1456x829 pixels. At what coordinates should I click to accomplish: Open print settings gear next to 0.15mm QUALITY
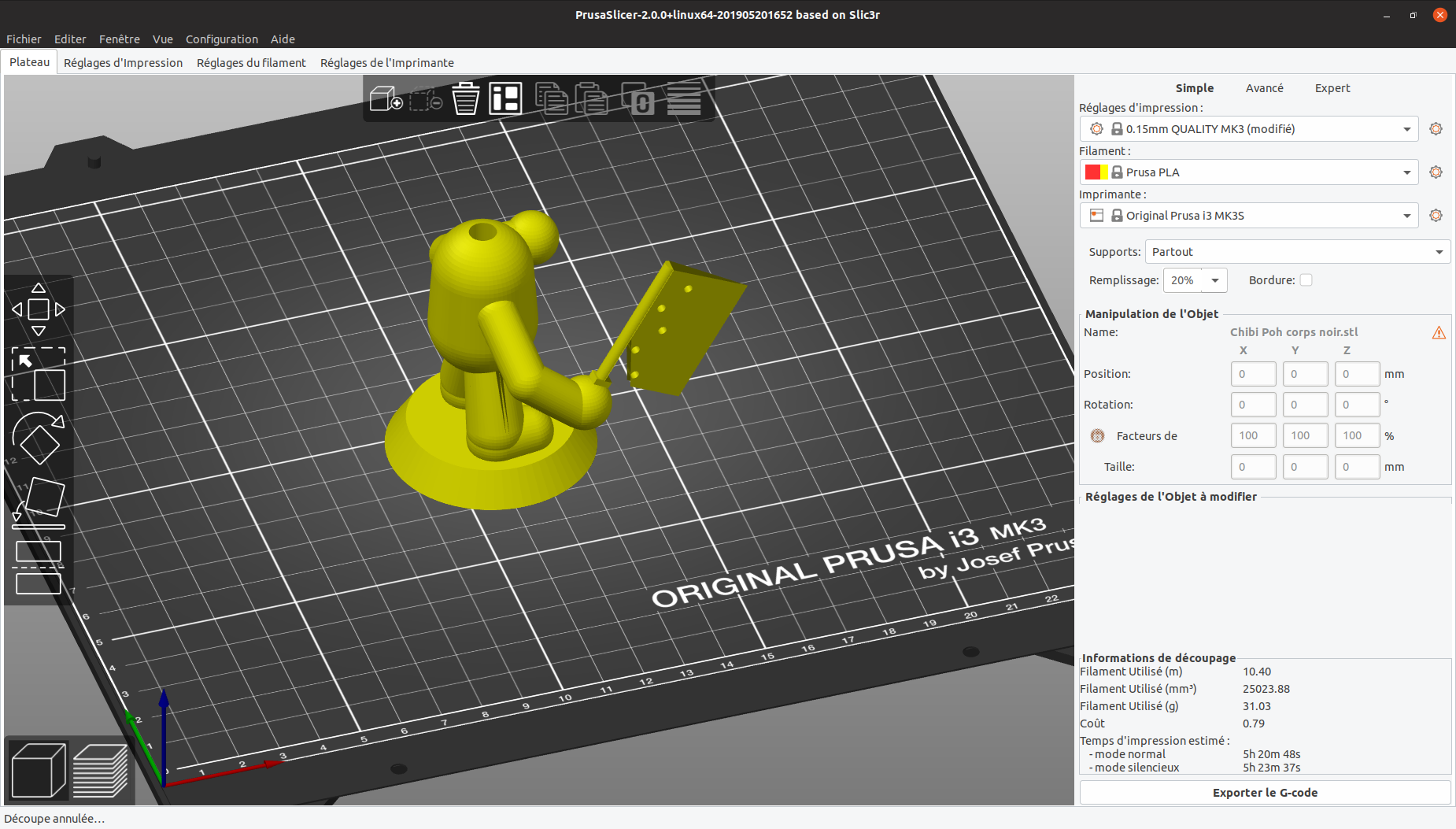1435,128
